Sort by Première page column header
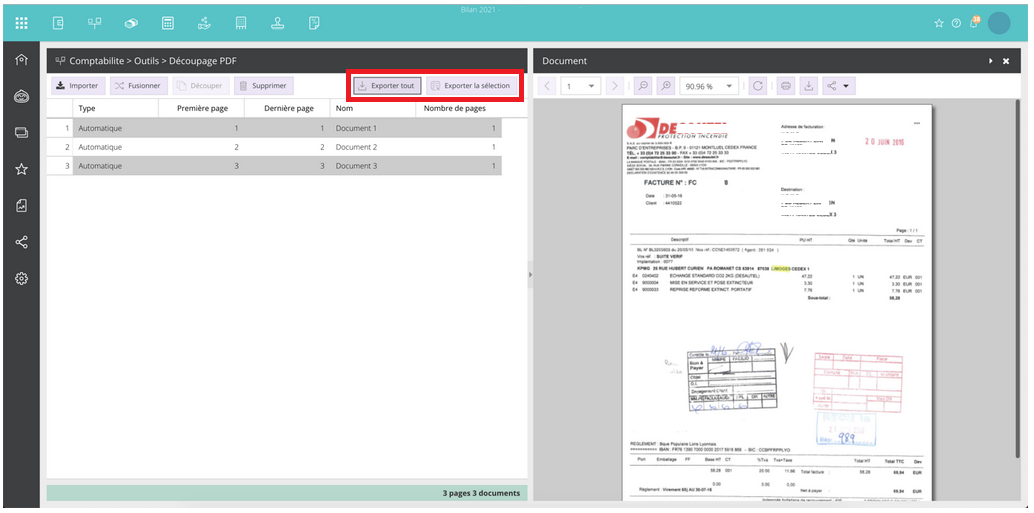 point(202,108)
